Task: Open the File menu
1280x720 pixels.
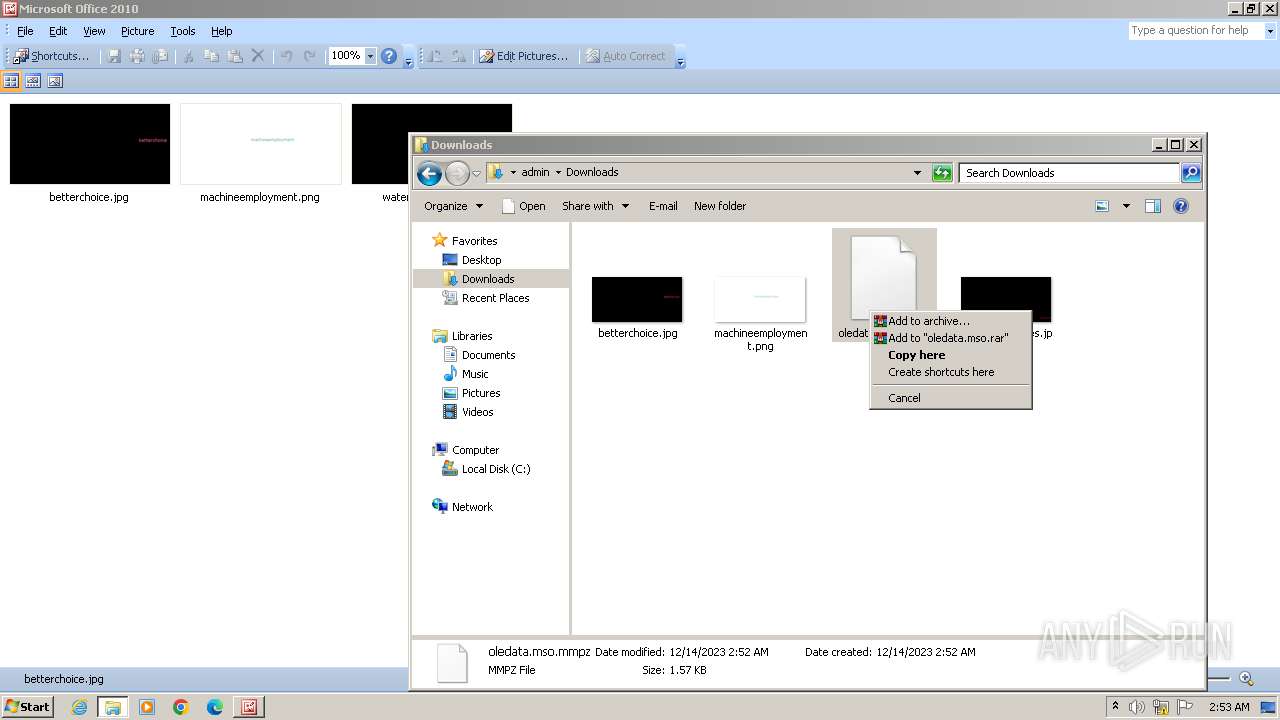Action: pyautogui.click(x=25, y=31)
